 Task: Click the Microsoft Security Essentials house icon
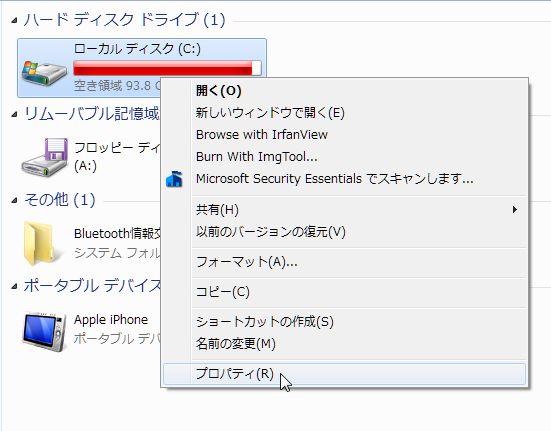click(174, 179)
